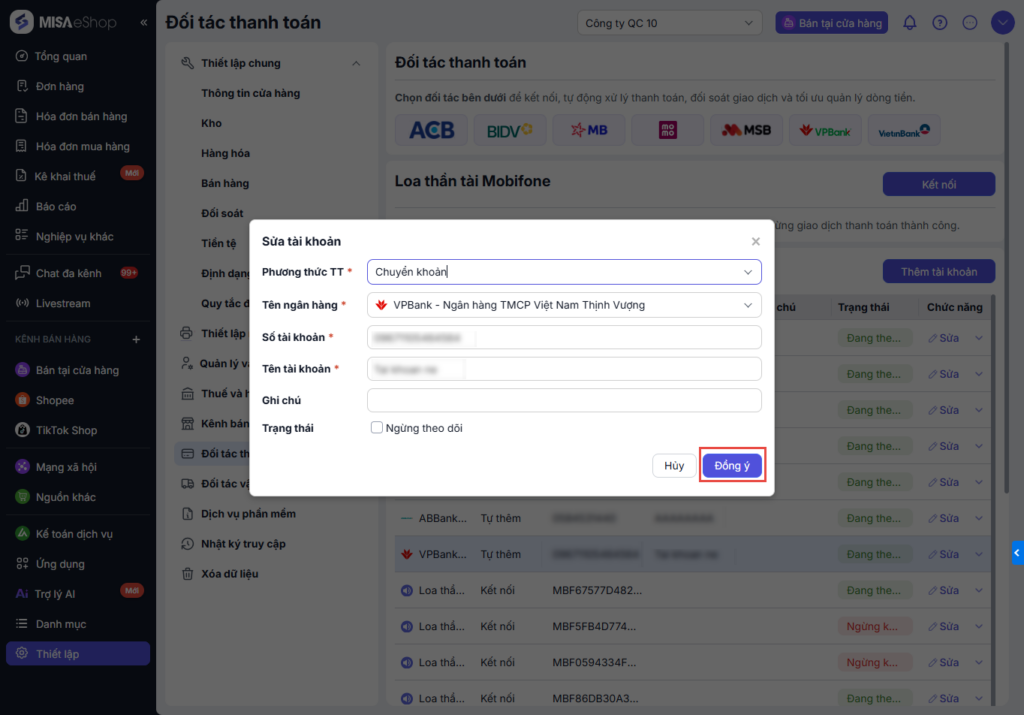This screenshot has height=715, width=1024.
Task: Open Tổng quan in the sidebar
Action: click(60, 56)
